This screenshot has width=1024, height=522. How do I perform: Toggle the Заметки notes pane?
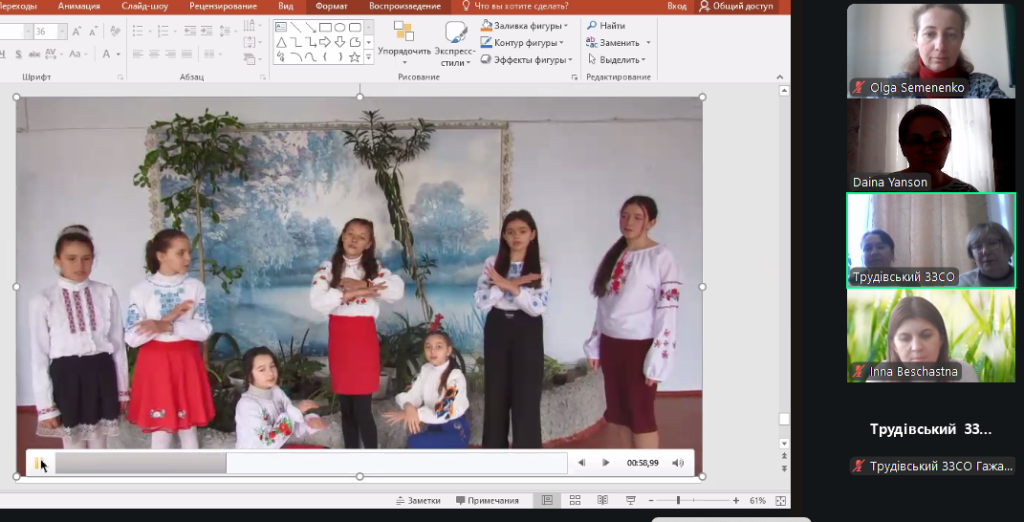[419, 500]
